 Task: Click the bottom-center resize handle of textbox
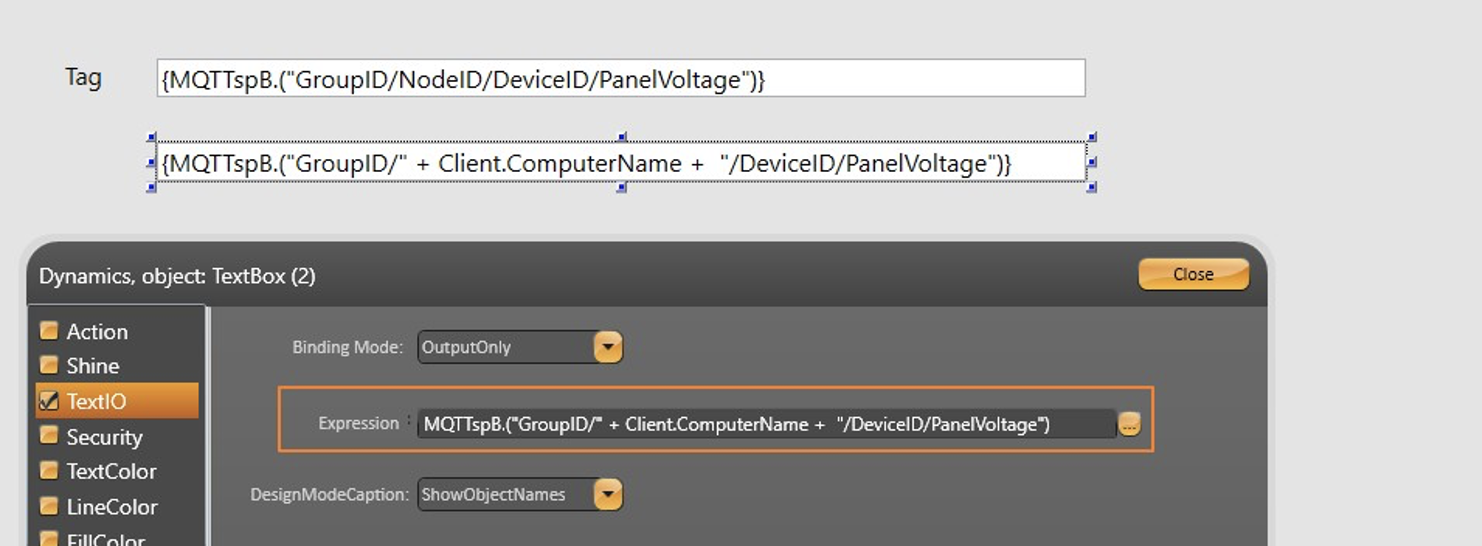coord(622,187)
